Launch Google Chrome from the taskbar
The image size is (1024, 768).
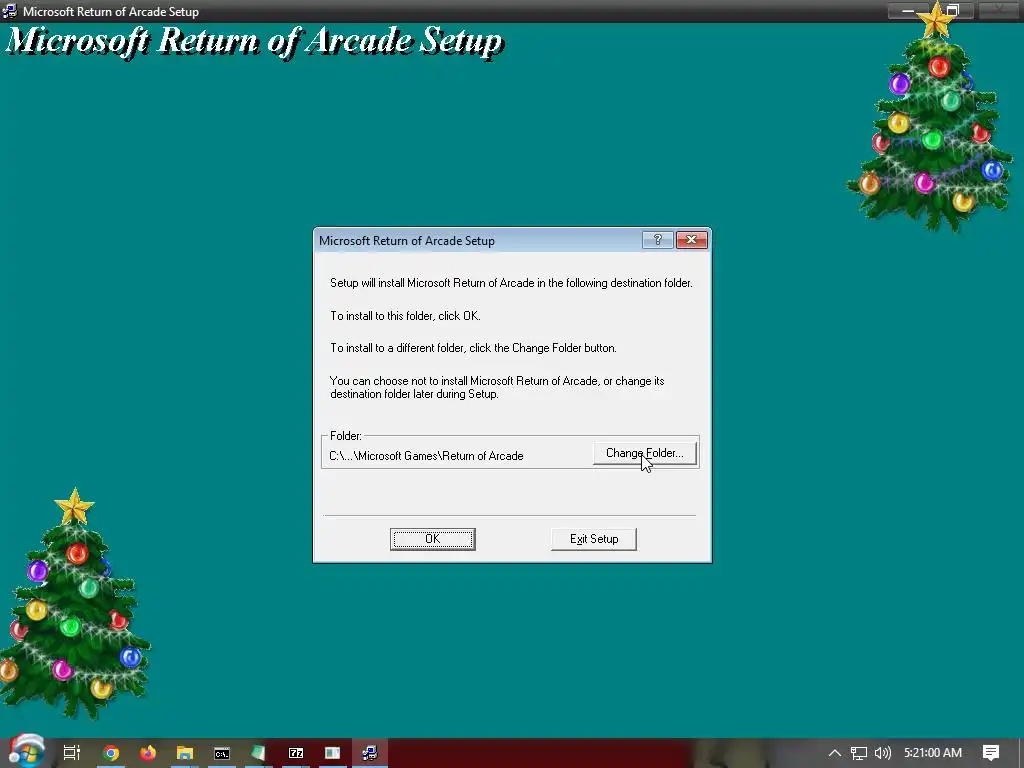(x=111, y=753)
